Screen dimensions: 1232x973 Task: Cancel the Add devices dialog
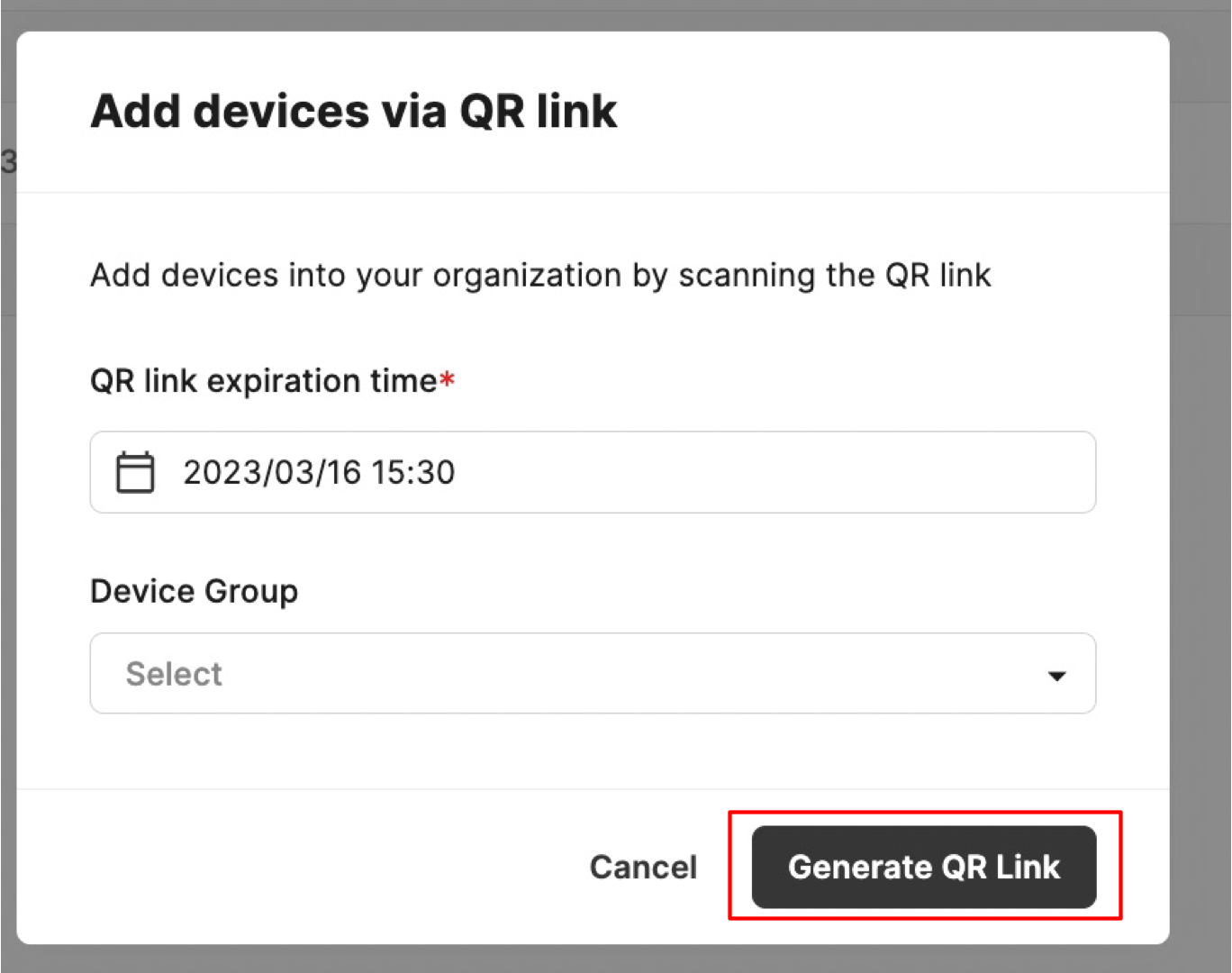pos(643,867)
